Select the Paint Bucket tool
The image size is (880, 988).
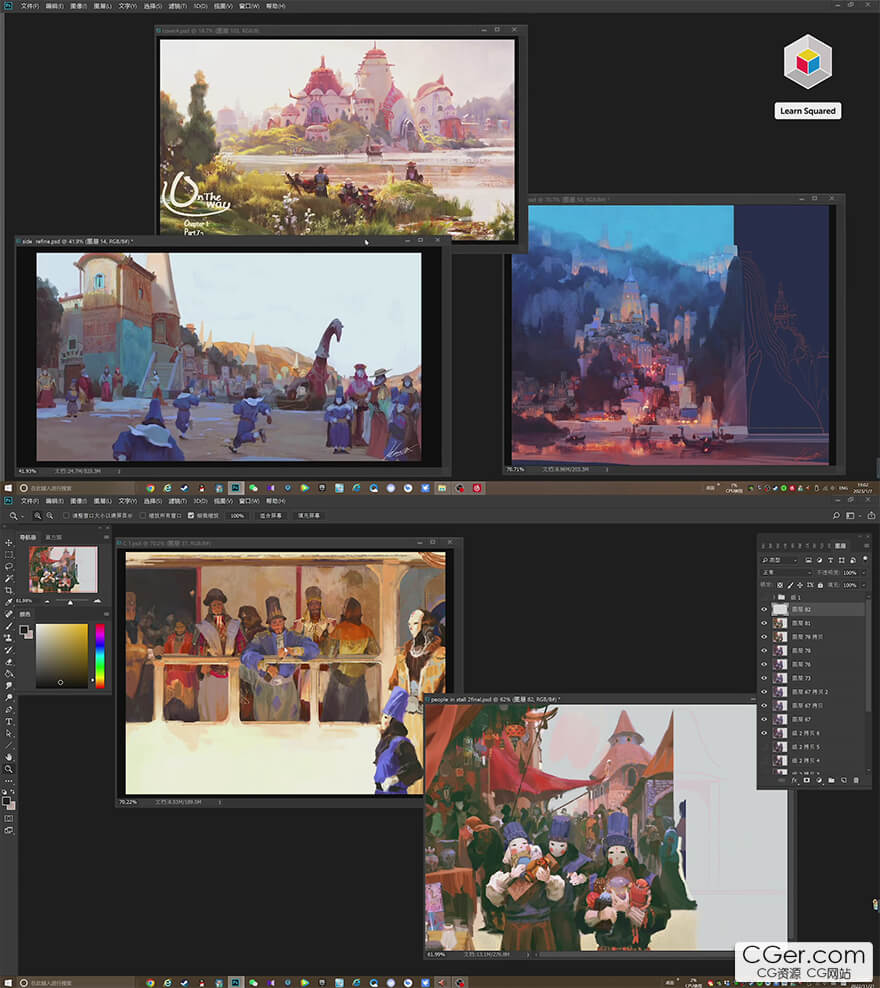(x=9, y=674)
